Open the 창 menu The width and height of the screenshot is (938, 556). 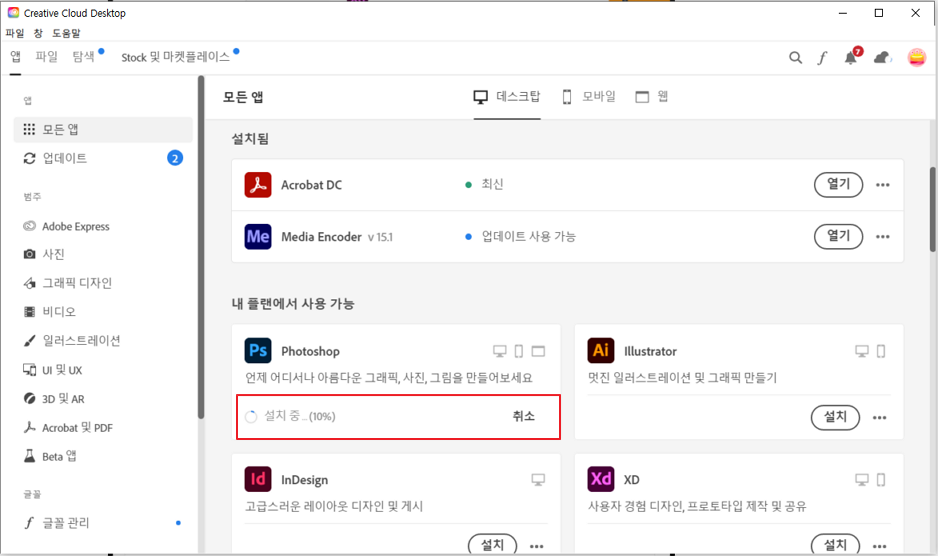click(38, 33)
